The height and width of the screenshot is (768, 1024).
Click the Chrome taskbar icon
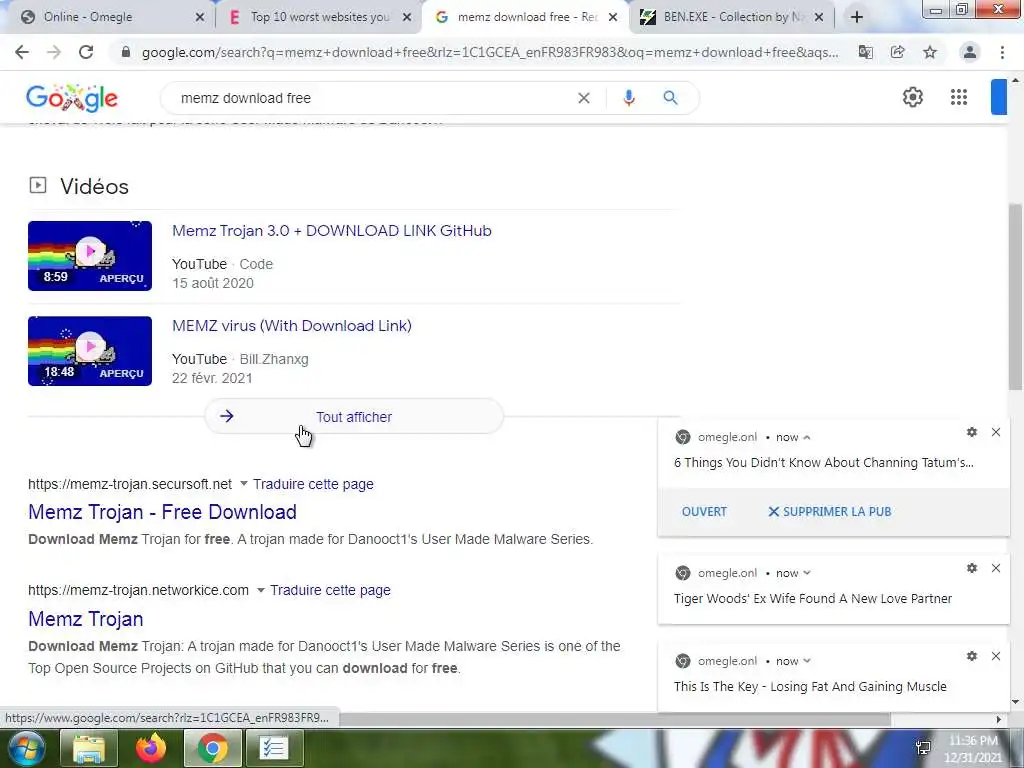pos(212,748)
